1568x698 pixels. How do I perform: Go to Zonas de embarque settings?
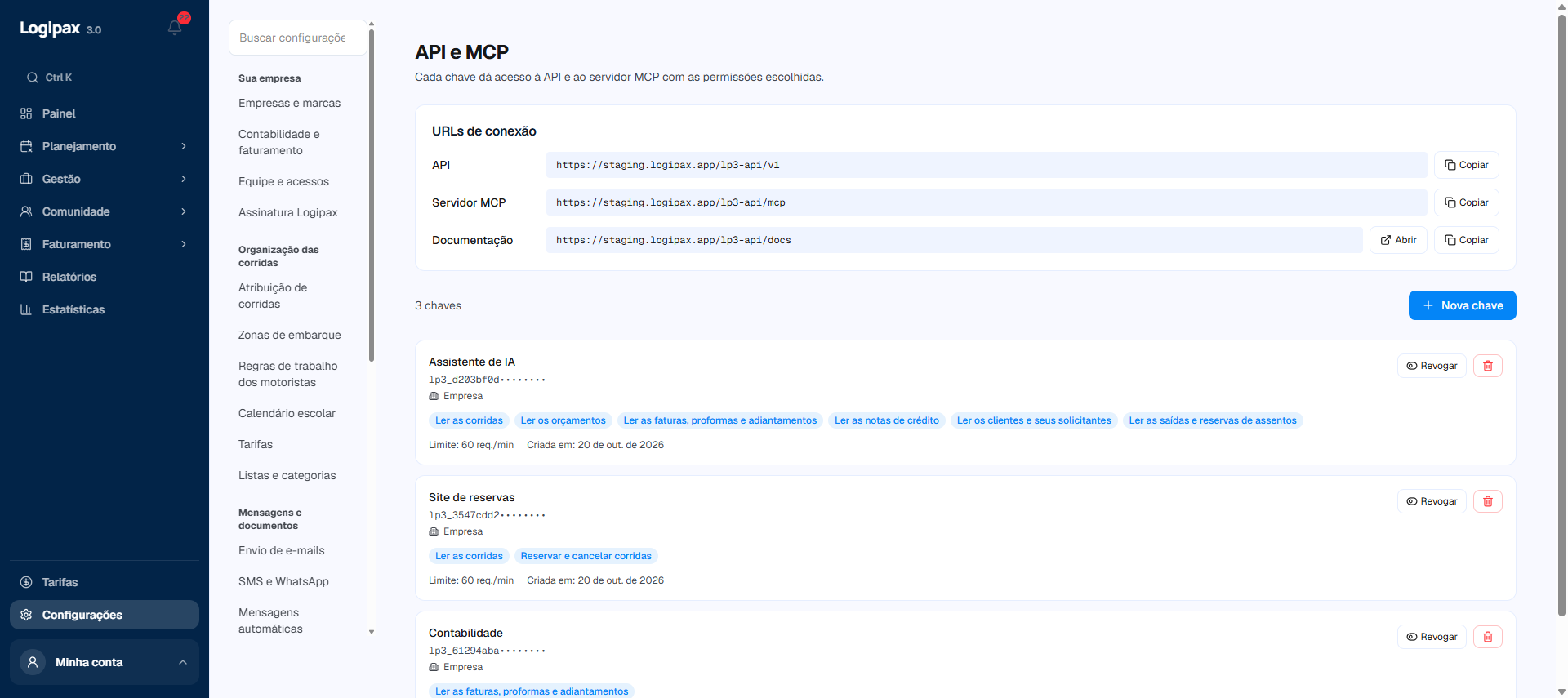pyautogui.click(x=290, y=335)
